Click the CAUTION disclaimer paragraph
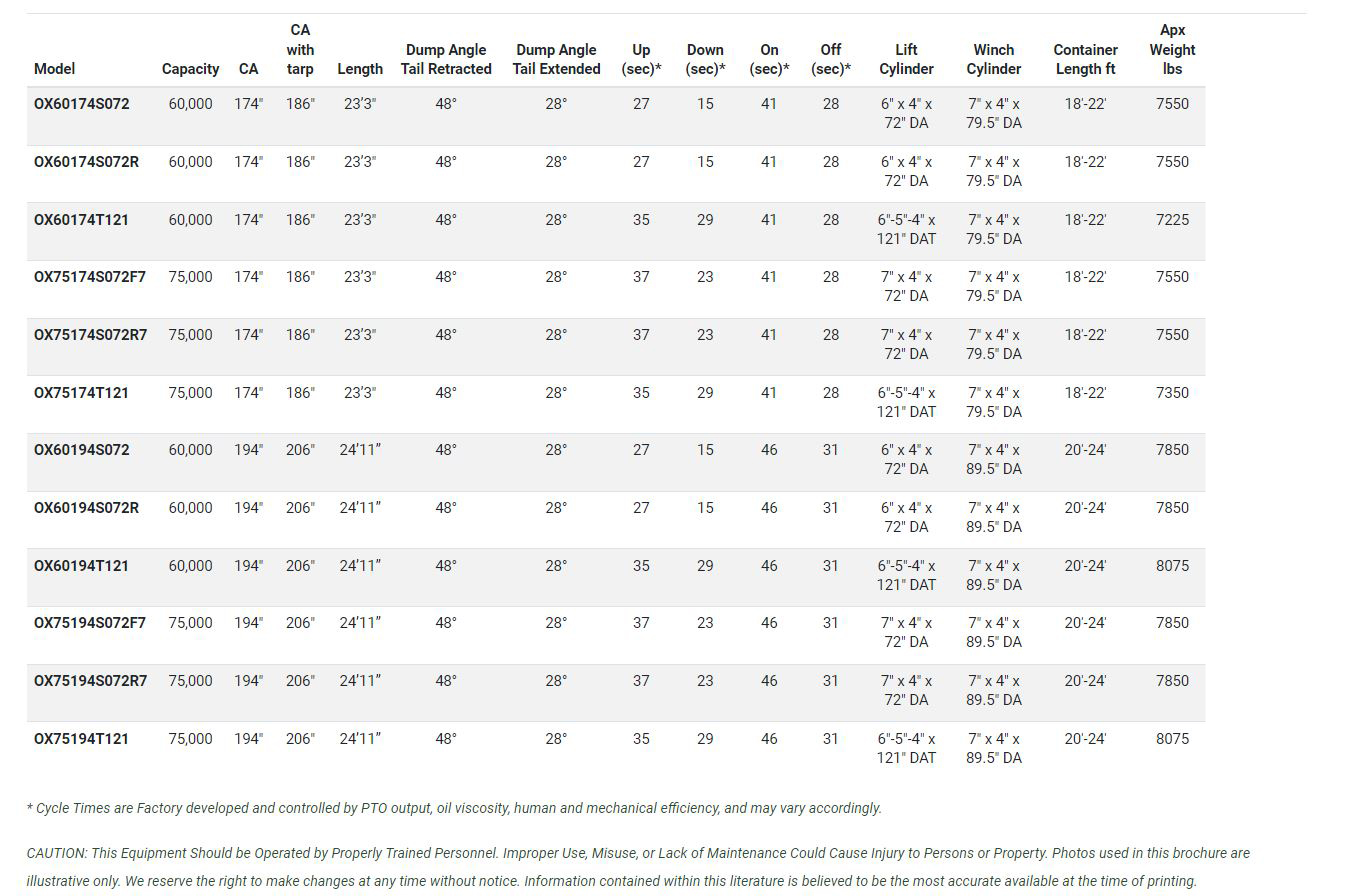 638,867
